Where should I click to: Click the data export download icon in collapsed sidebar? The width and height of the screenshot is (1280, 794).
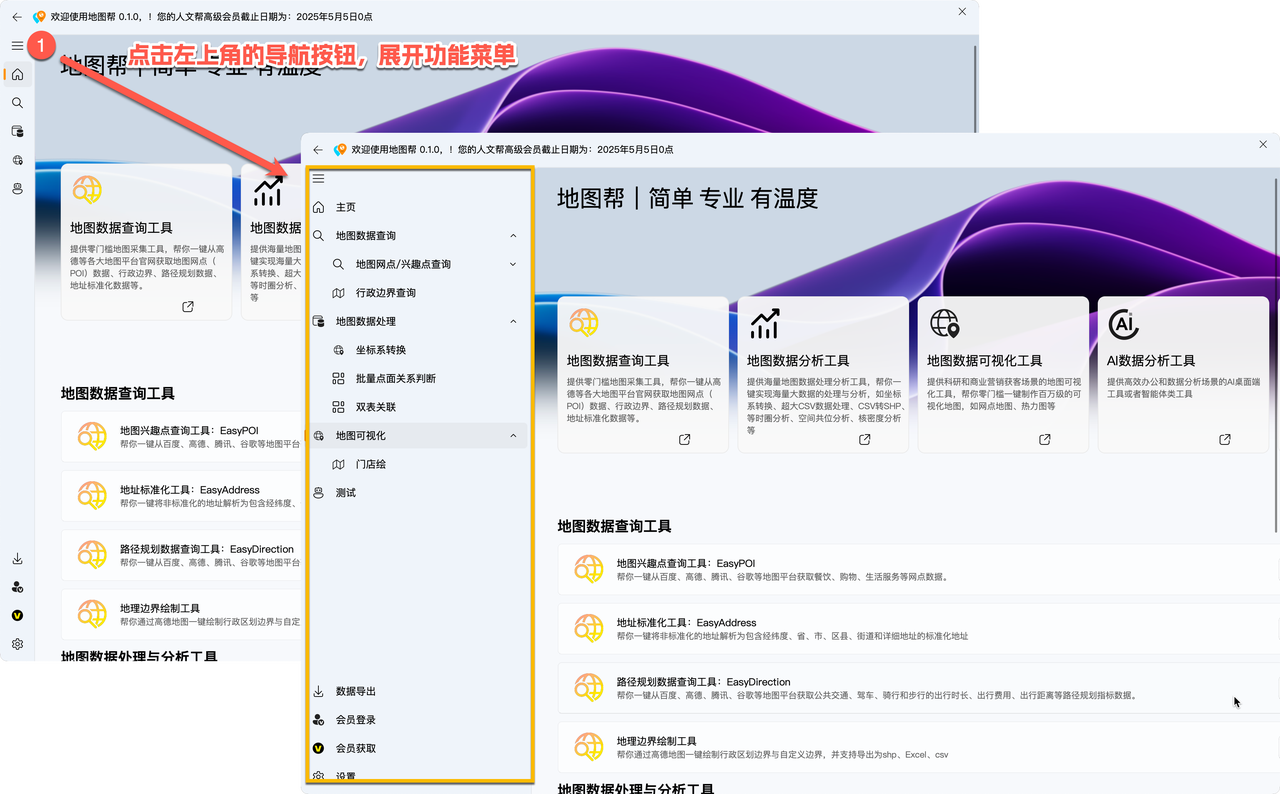pyautogui.click(x=17, y=559)
